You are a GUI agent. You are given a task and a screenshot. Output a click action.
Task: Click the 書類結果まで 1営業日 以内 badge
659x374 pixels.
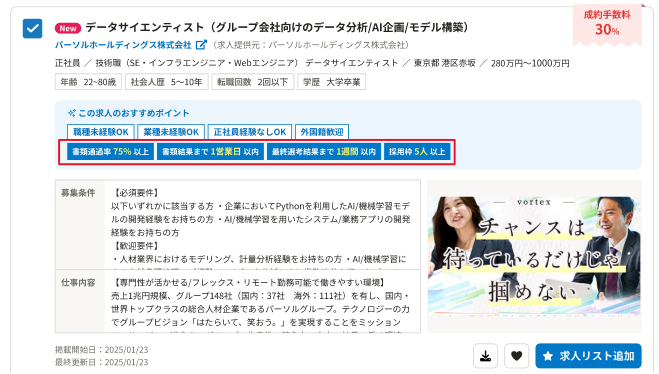(x=211, y=152)
